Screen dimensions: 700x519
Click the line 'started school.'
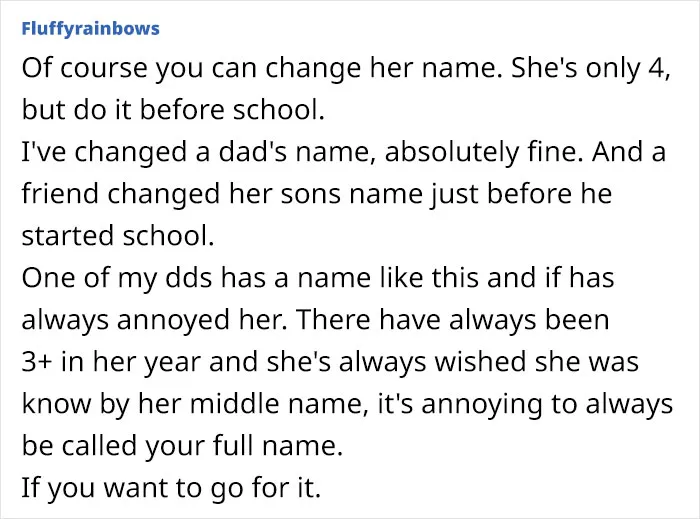click(118, 236)
